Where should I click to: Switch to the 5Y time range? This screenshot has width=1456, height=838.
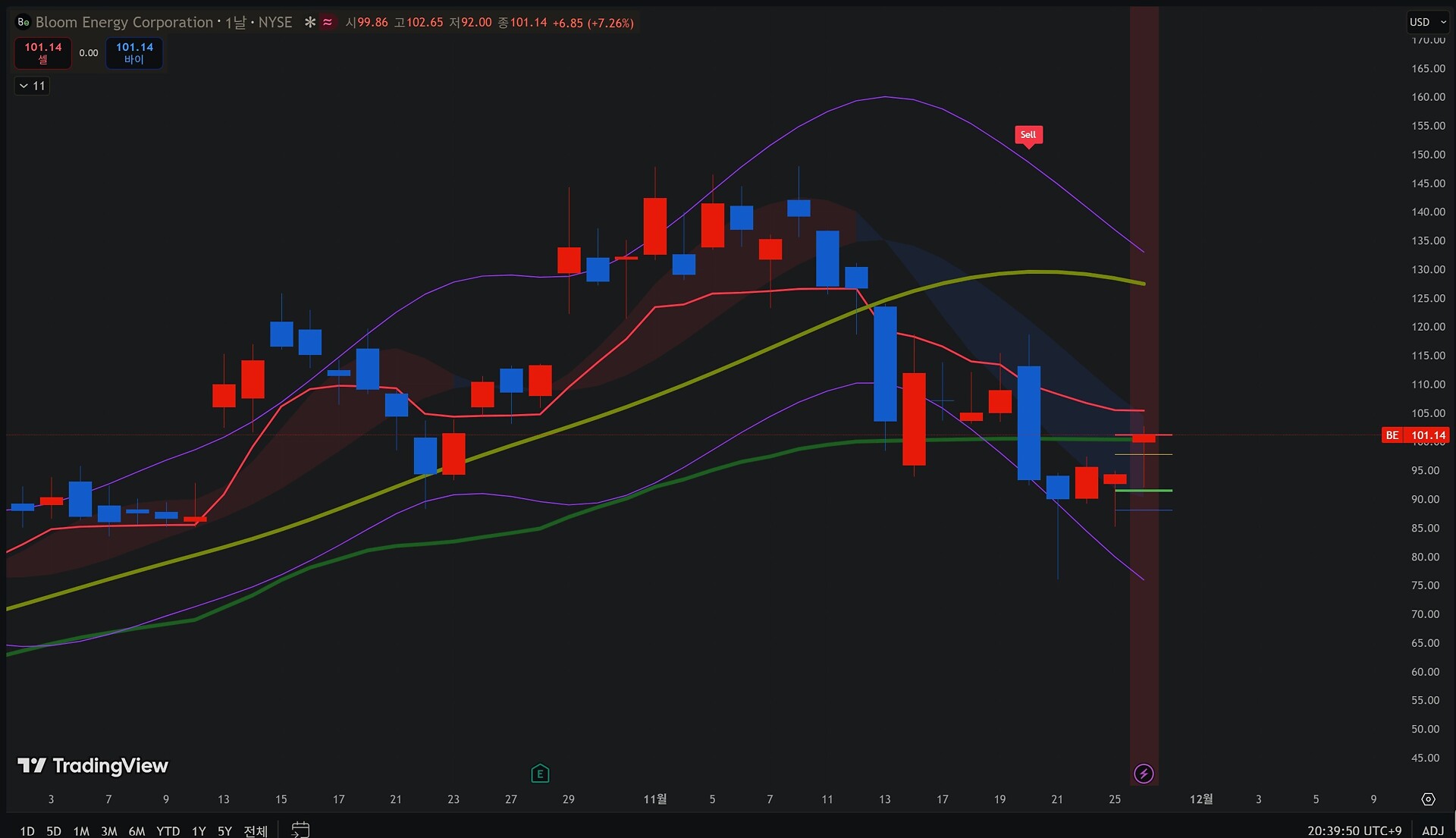coord(224,831)
